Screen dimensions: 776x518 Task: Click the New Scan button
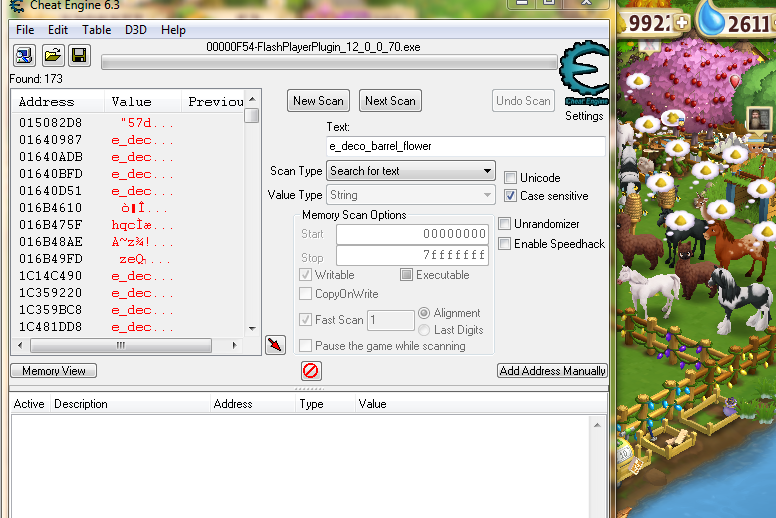coord(318,101)
